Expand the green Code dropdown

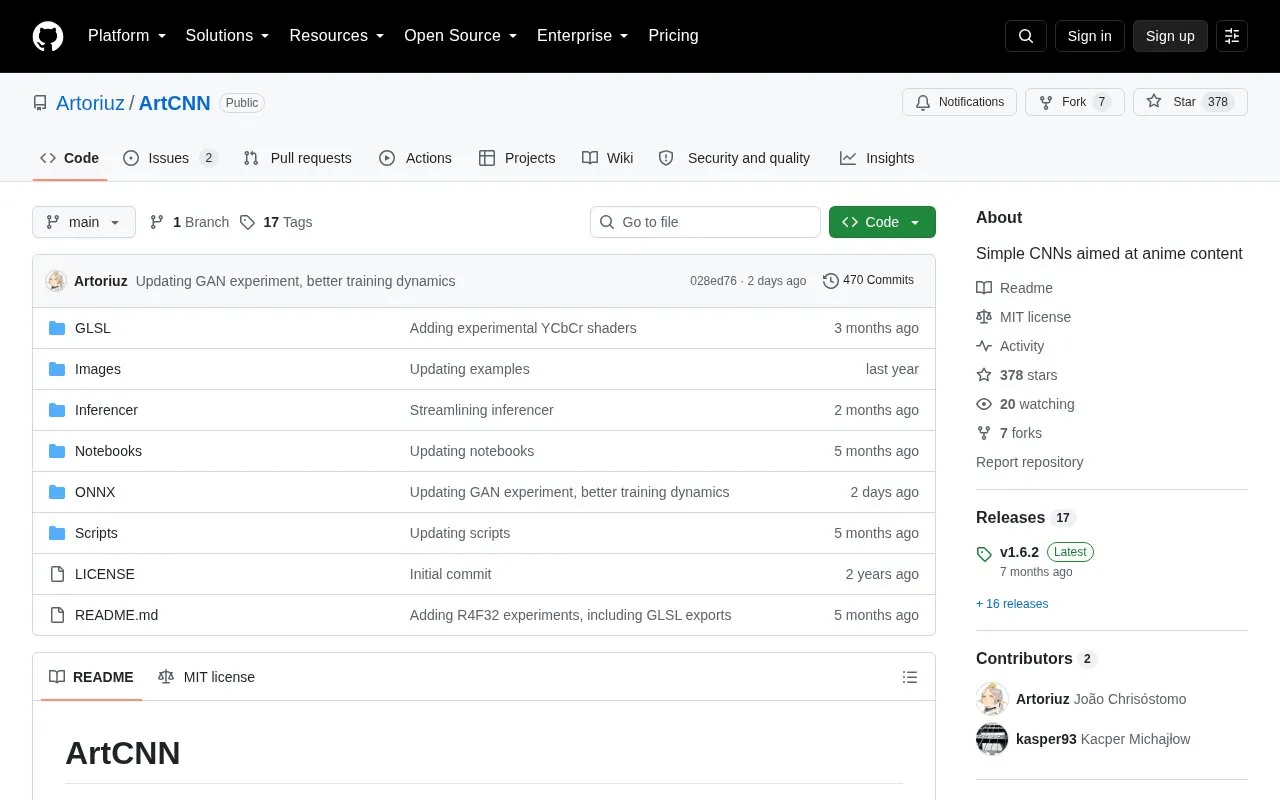[882, 222]
